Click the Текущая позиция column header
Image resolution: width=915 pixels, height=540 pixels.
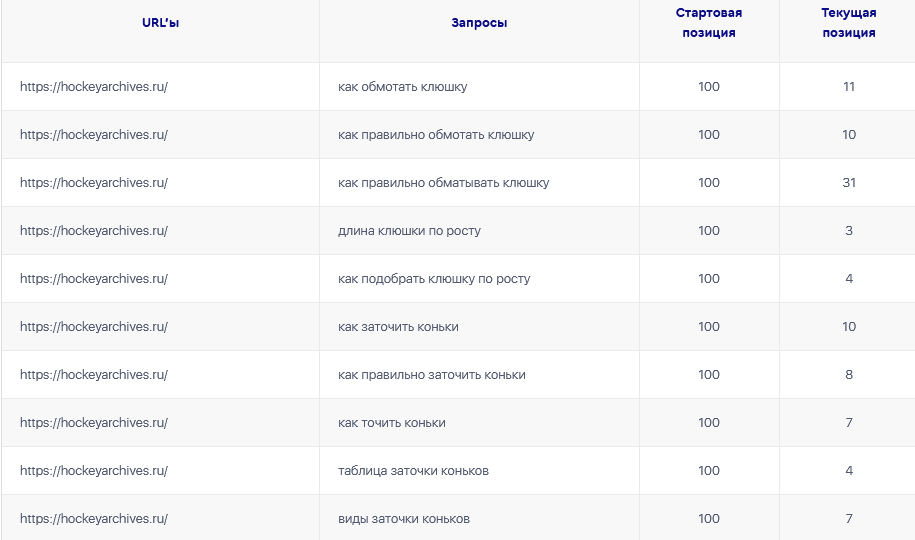[x=849, y=23]
